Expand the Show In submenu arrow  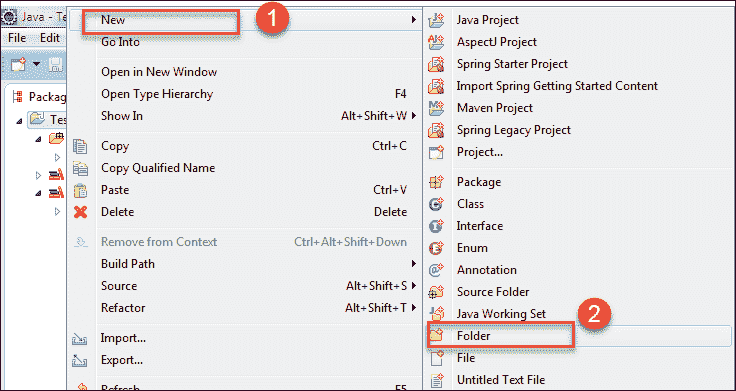click(x=414, y=116)
